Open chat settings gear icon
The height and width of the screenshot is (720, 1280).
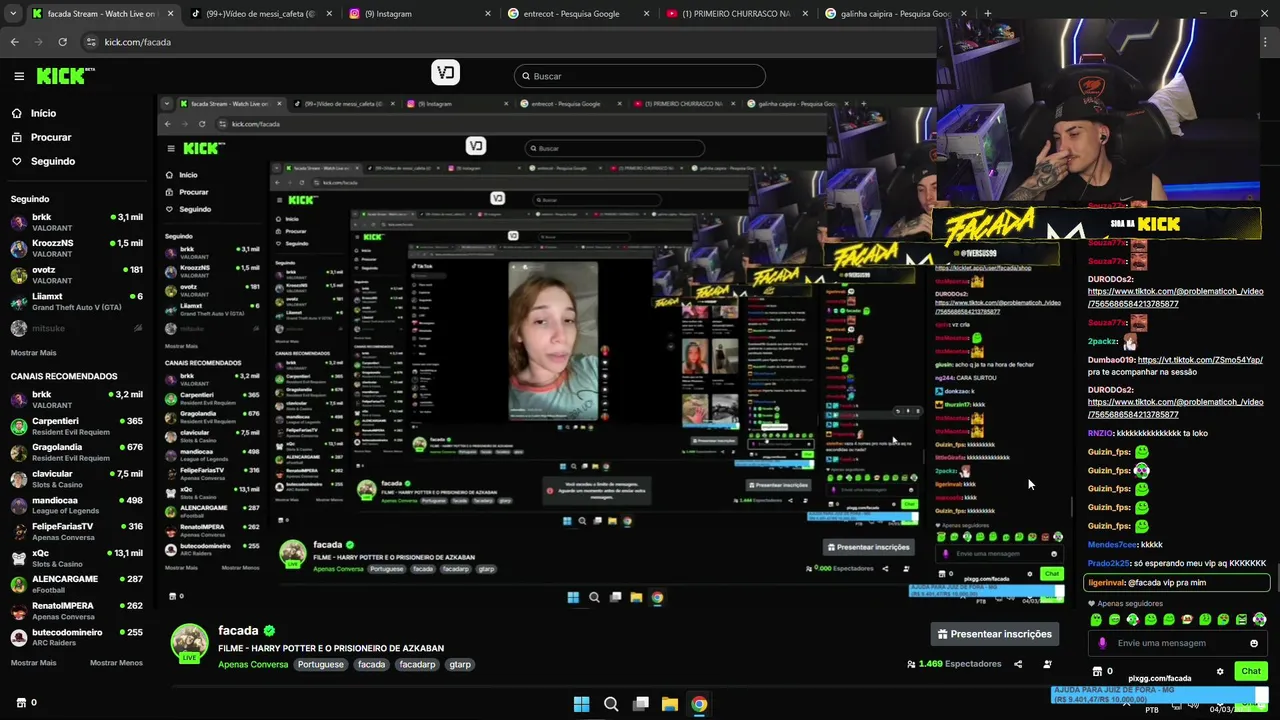(x=1220, y=671)
